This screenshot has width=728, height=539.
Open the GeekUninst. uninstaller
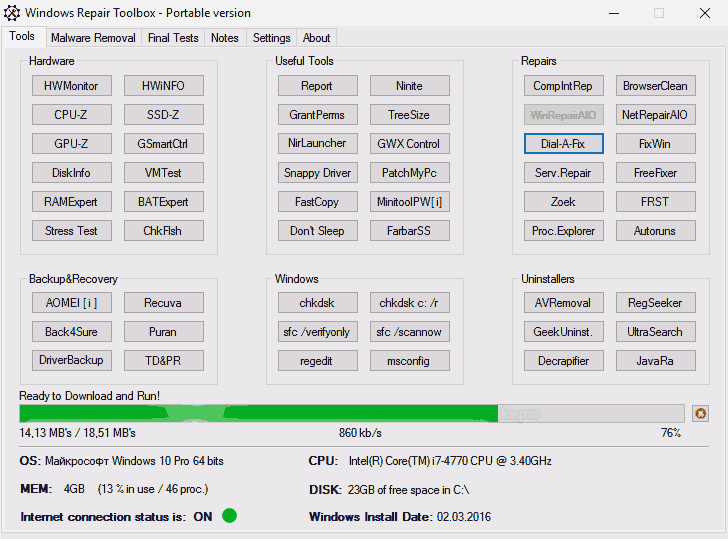[563, 332]
